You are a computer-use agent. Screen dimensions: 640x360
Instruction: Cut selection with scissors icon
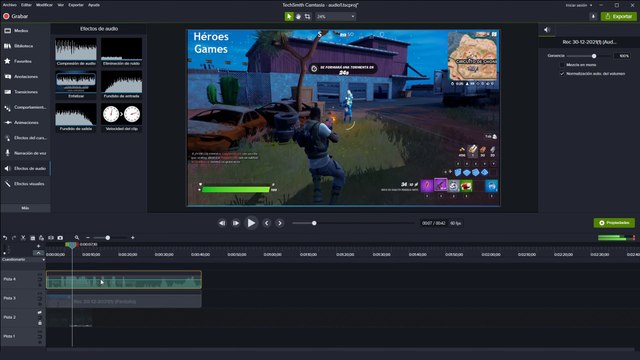tap(23, 238)
